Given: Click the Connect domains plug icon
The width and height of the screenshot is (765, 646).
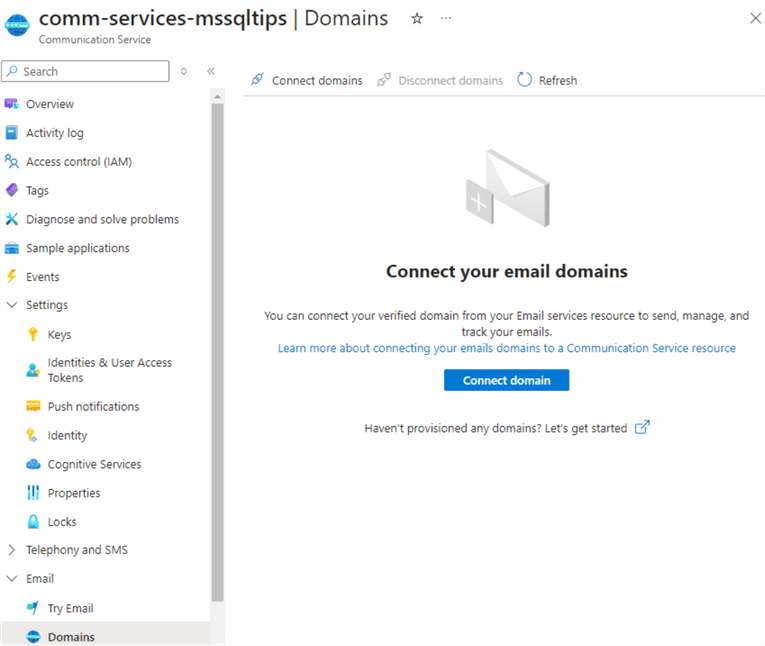Looking at the screenshot, I should [x=257, y=80].
